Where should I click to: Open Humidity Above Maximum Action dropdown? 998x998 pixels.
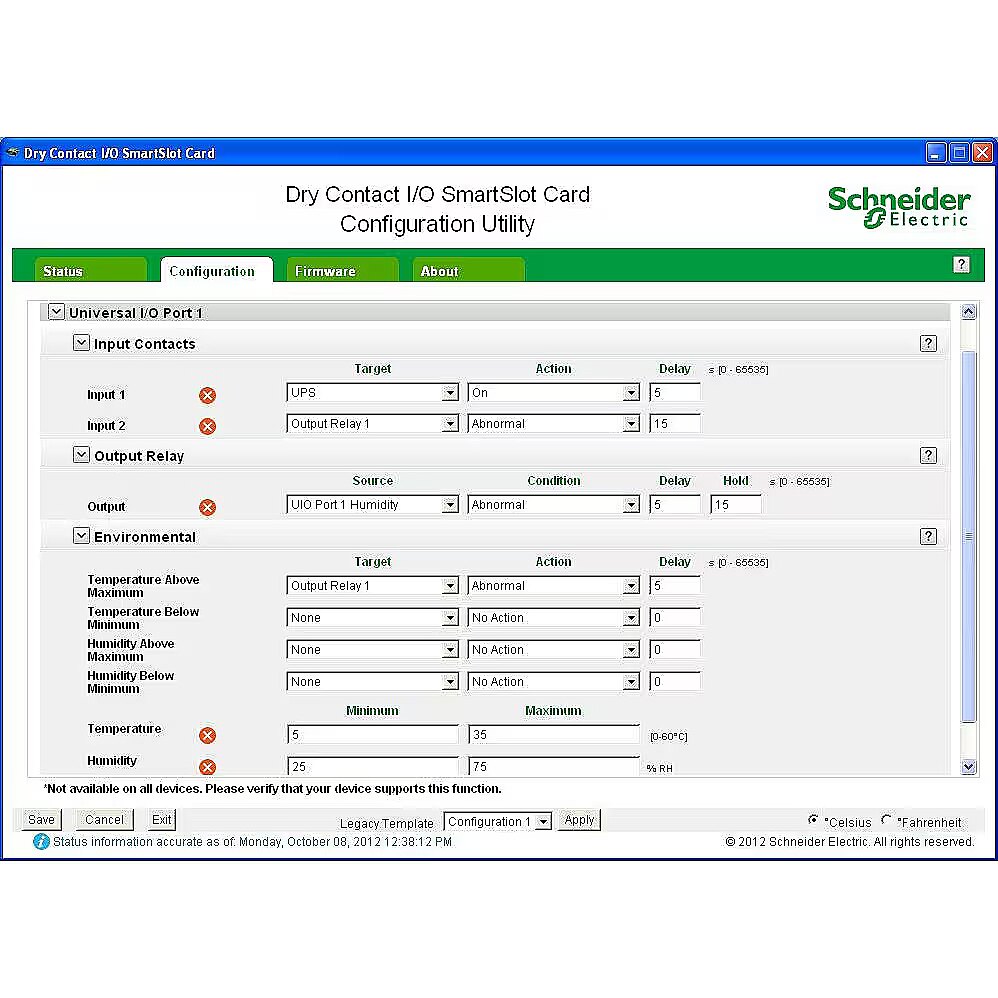[x=553, y=650]
